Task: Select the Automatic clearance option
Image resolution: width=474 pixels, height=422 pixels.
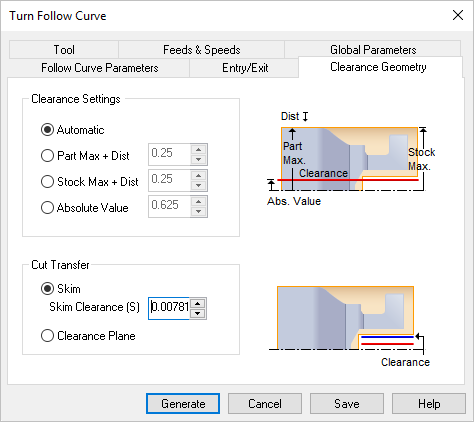Action: 72,130
